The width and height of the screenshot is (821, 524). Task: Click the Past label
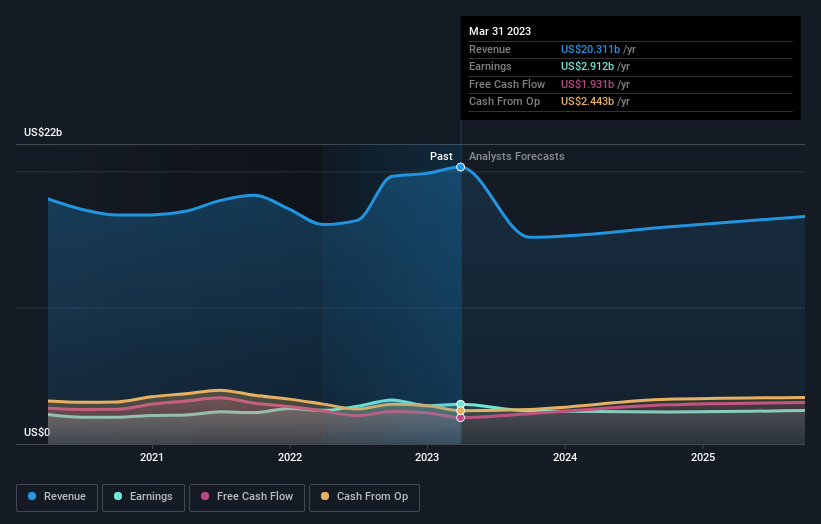click(441, 157)
